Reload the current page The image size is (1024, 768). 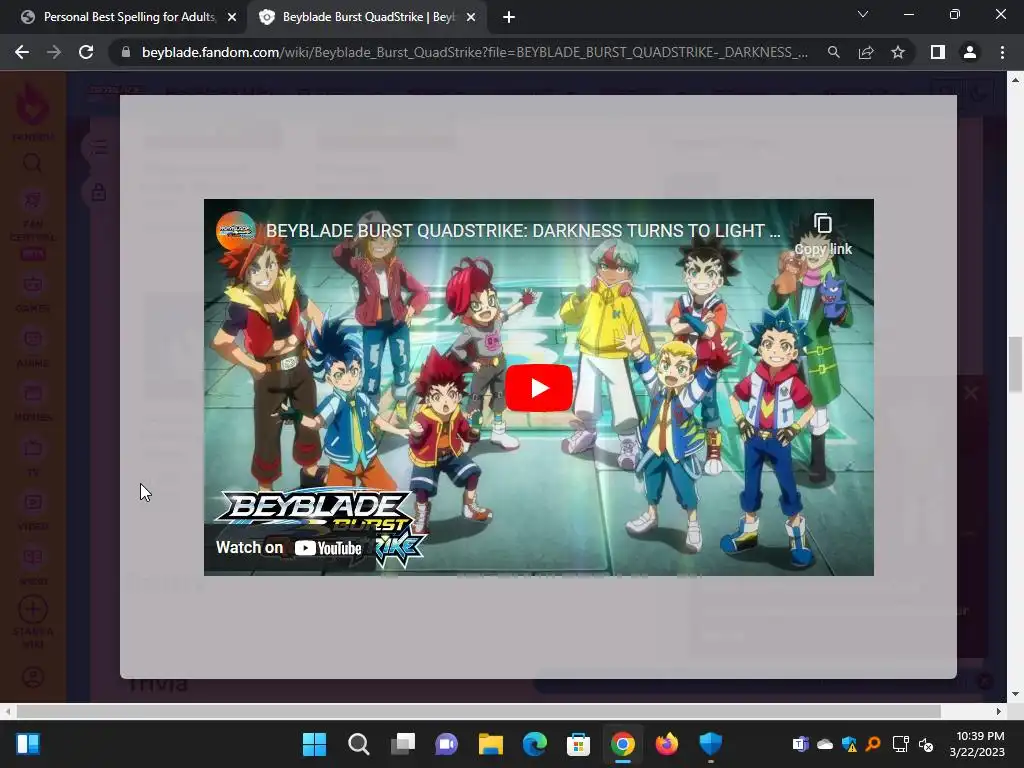click(x=86, y=52)
